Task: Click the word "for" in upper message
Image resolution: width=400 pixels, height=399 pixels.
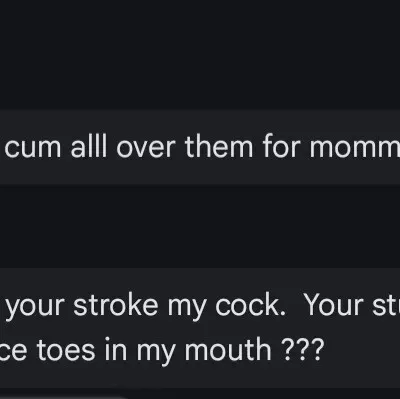Action: 281,147
